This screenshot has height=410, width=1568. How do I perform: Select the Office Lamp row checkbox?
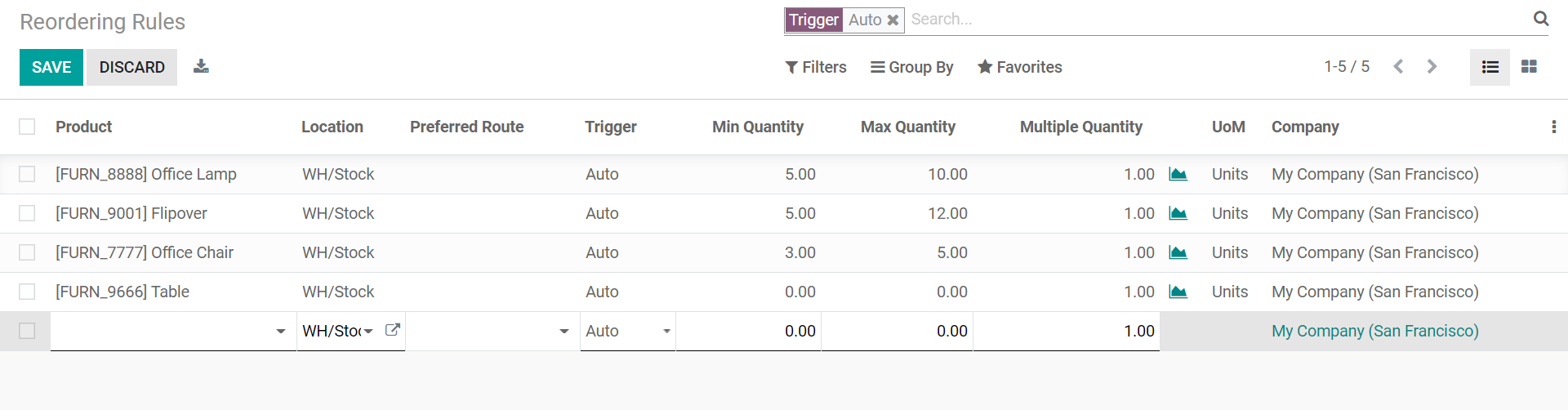(x=27, y=174)
